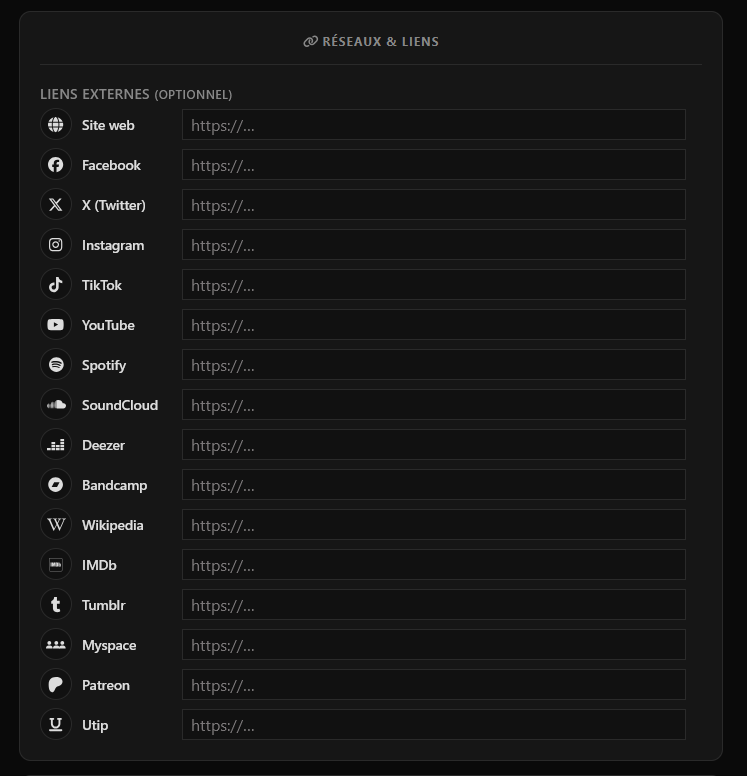Image resolution: width=747 pixels, height=776 pixels.
Task: Select the Patreon link input field
Action: click(x=434, y=684)
